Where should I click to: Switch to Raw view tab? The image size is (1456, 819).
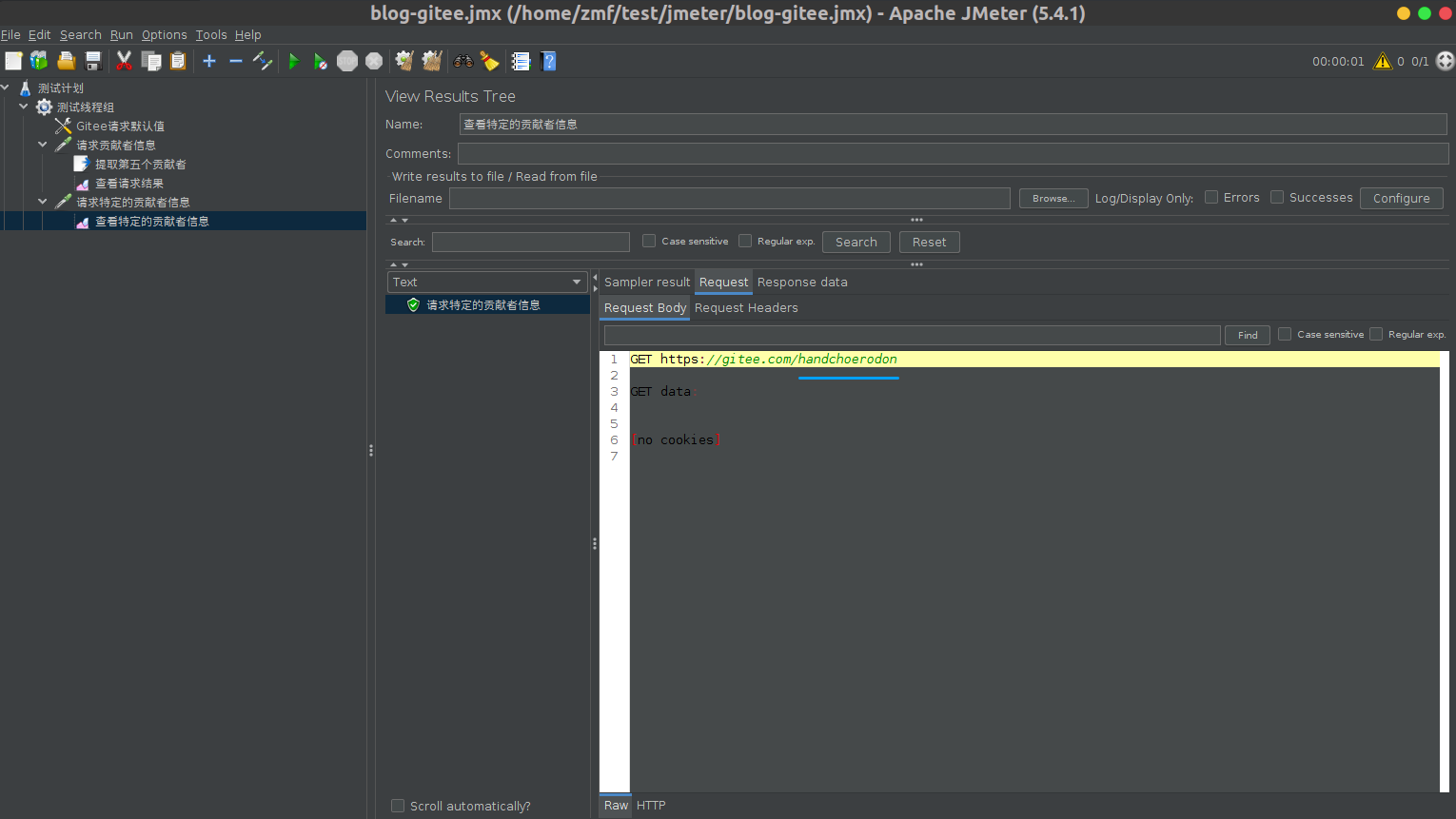[x=616, y=806]
